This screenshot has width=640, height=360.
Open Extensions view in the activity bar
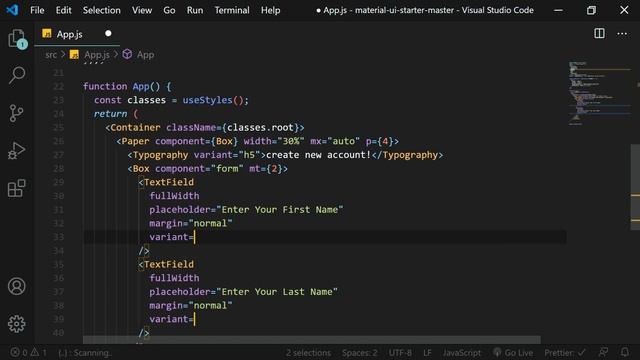click(x=17, y=188)
